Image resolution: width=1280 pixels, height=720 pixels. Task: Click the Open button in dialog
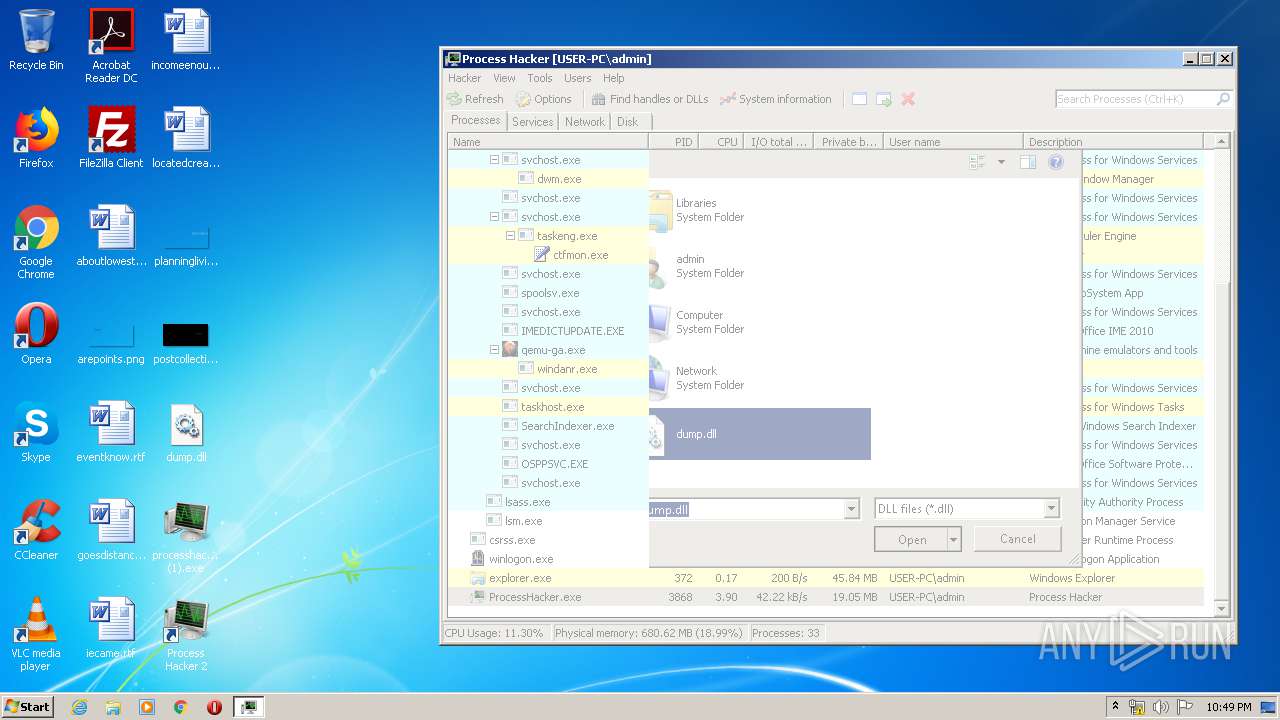point(911,540)
